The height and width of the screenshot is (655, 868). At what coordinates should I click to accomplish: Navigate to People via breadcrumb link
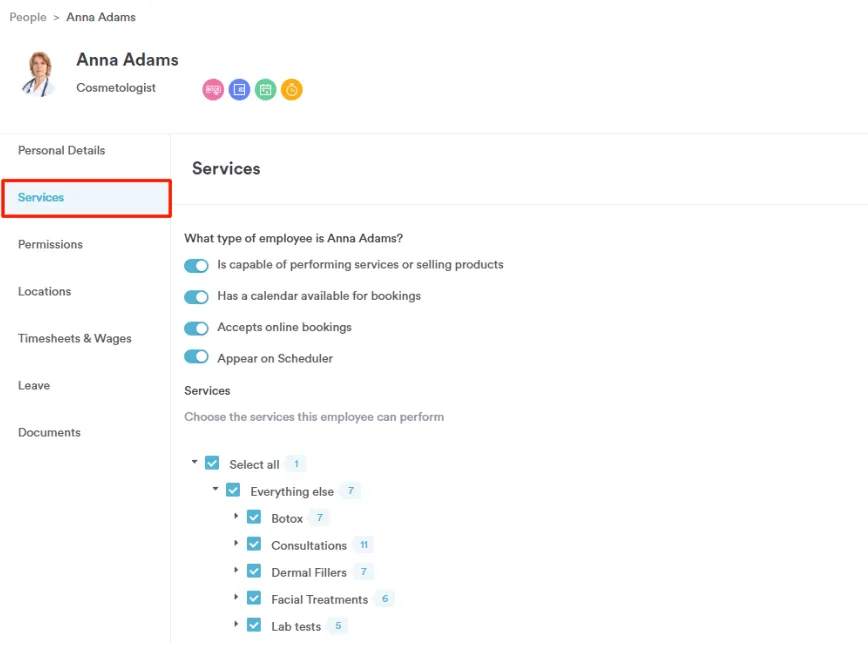point(28,17)
